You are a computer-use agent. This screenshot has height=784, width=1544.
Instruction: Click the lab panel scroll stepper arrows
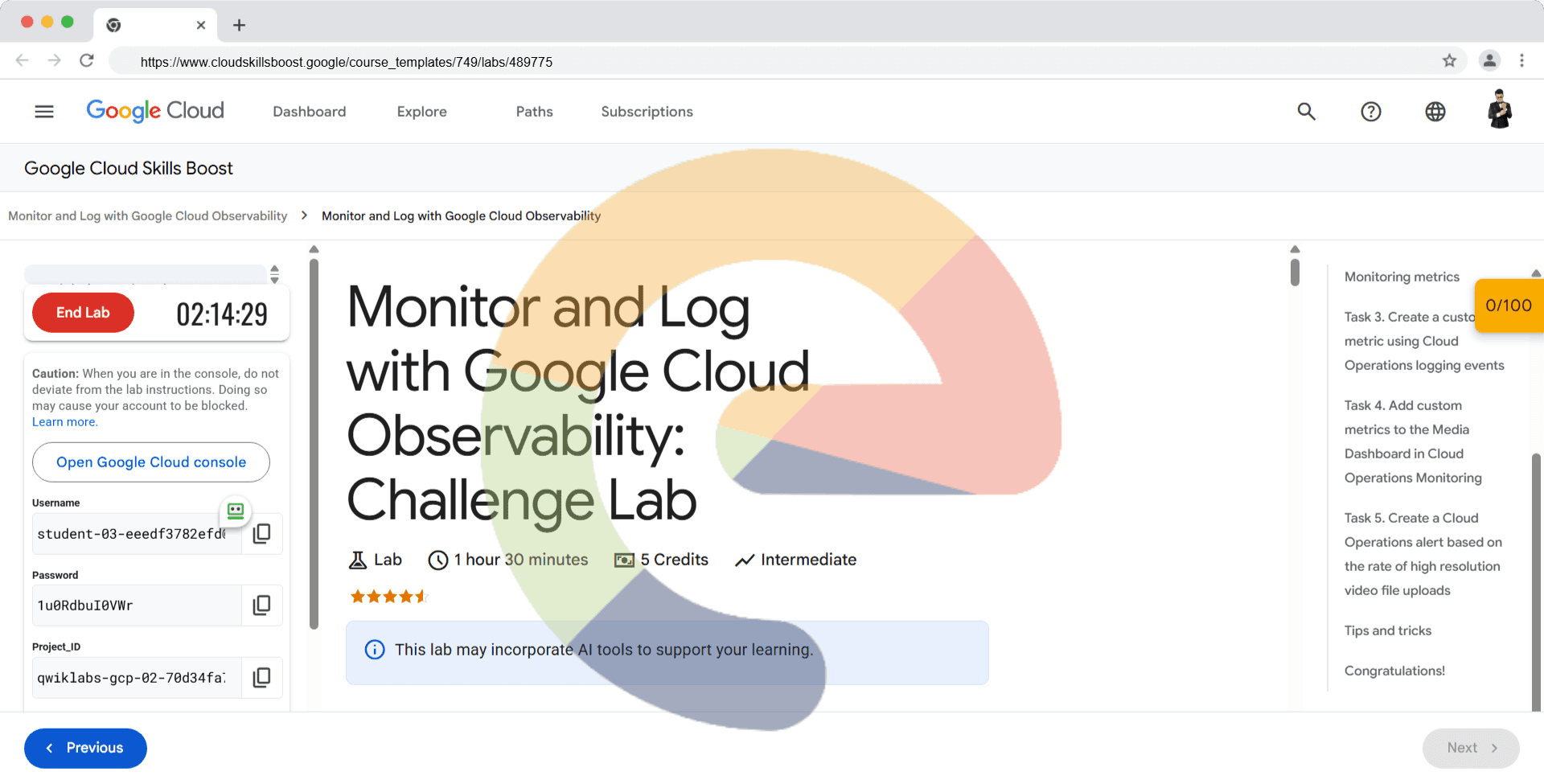tap(274, 274)
